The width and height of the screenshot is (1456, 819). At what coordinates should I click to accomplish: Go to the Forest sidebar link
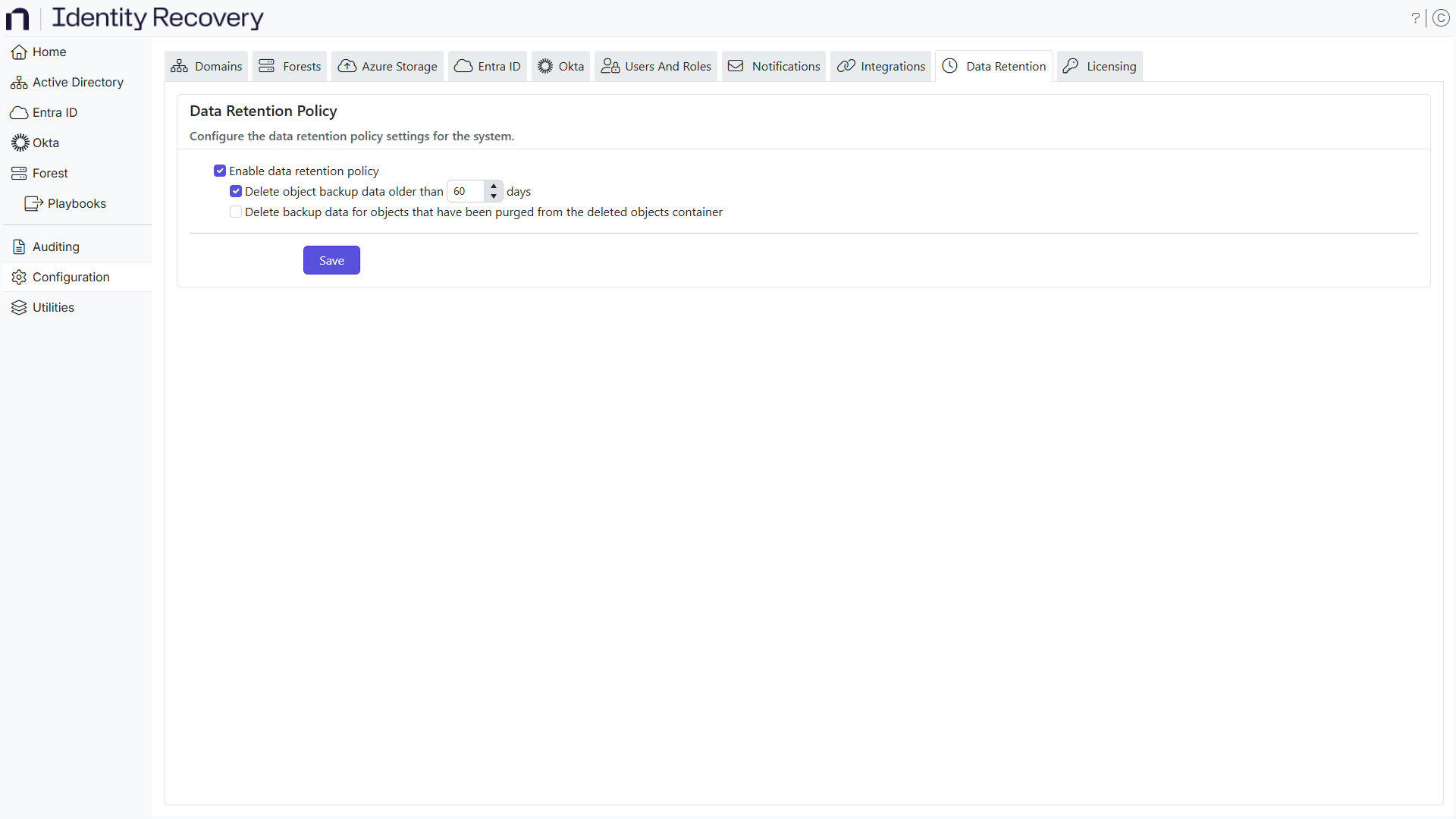click(50, 173)
